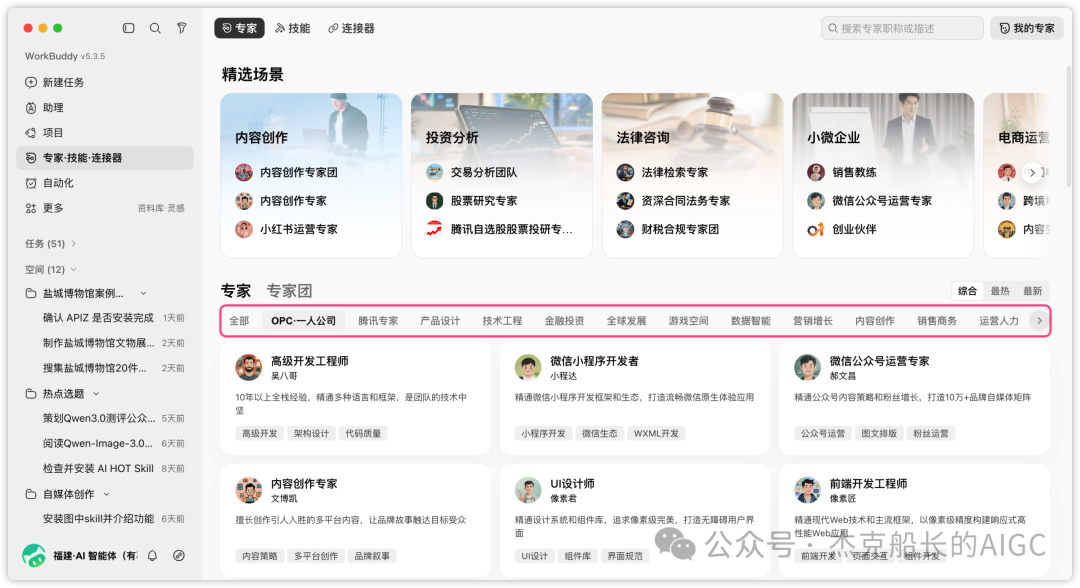Image resolution: width=1080 pixels, height=588 pixels.
Task: Click the 内容创作专家 card avatar 文博凯
Action: 249,490
